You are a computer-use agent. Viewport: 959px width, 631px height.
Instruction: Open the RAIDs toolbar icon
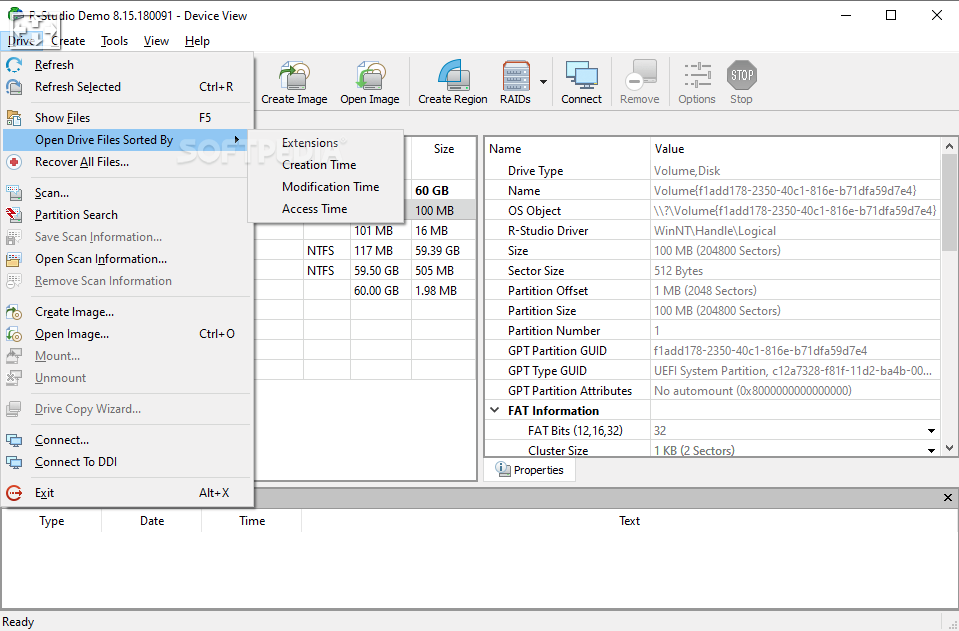(x=515, y=82)
